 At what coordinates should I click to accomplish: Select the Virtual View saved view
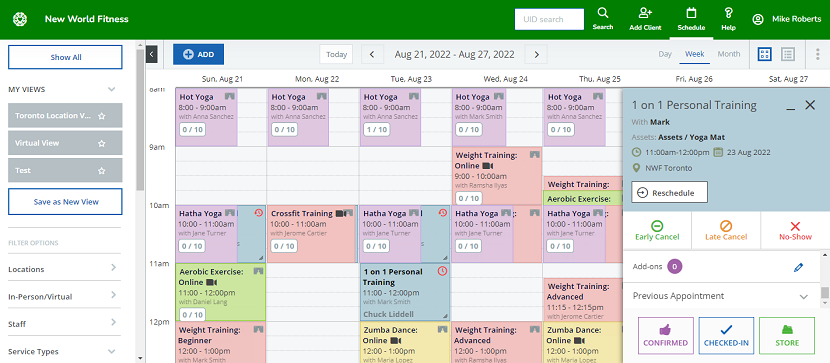click(x=65, y=143)
